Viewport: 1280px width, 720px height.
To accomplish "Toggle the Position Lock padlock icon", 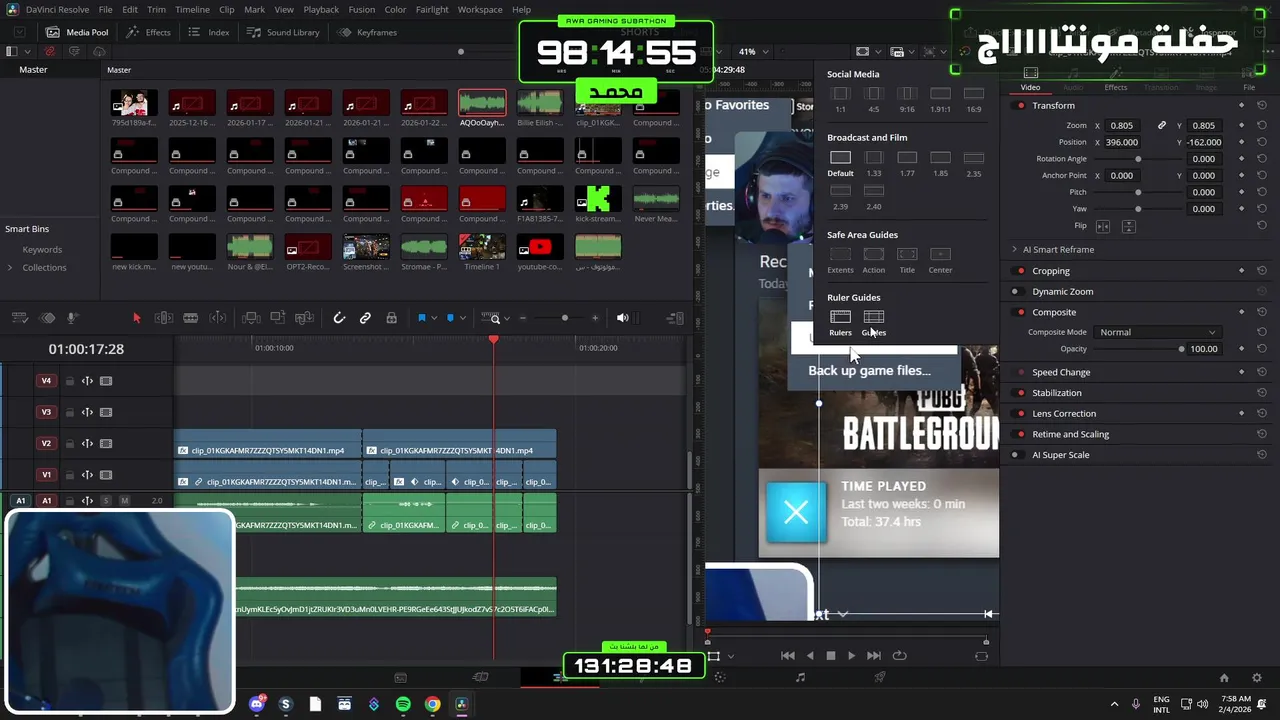I will [x=391, y=318].
